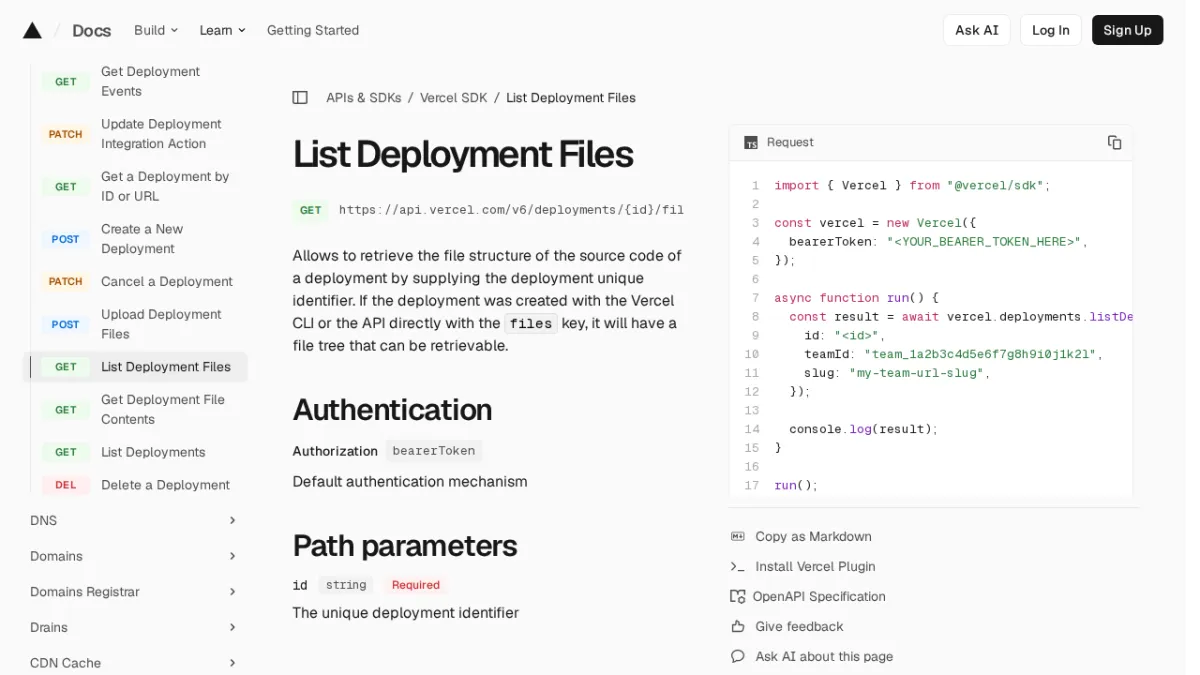Click the Authentication heading
The width and height of the screenshot is (1200, 675).
pos(392,410)
